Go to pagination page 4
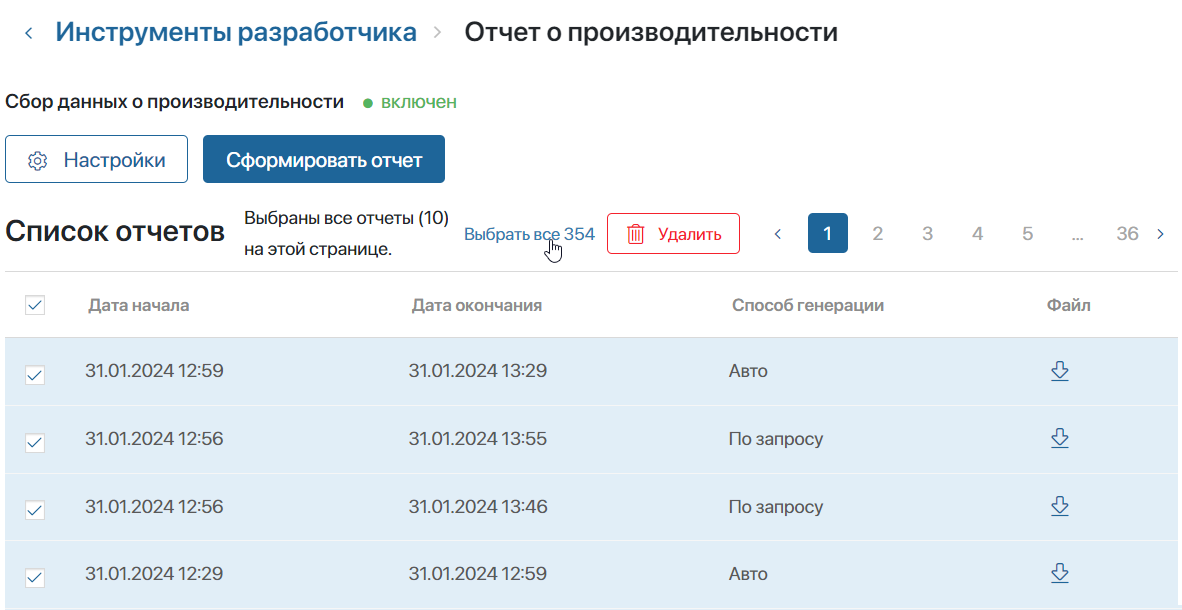The height and width of the screenshot is (610, 1182). point(978,234)
